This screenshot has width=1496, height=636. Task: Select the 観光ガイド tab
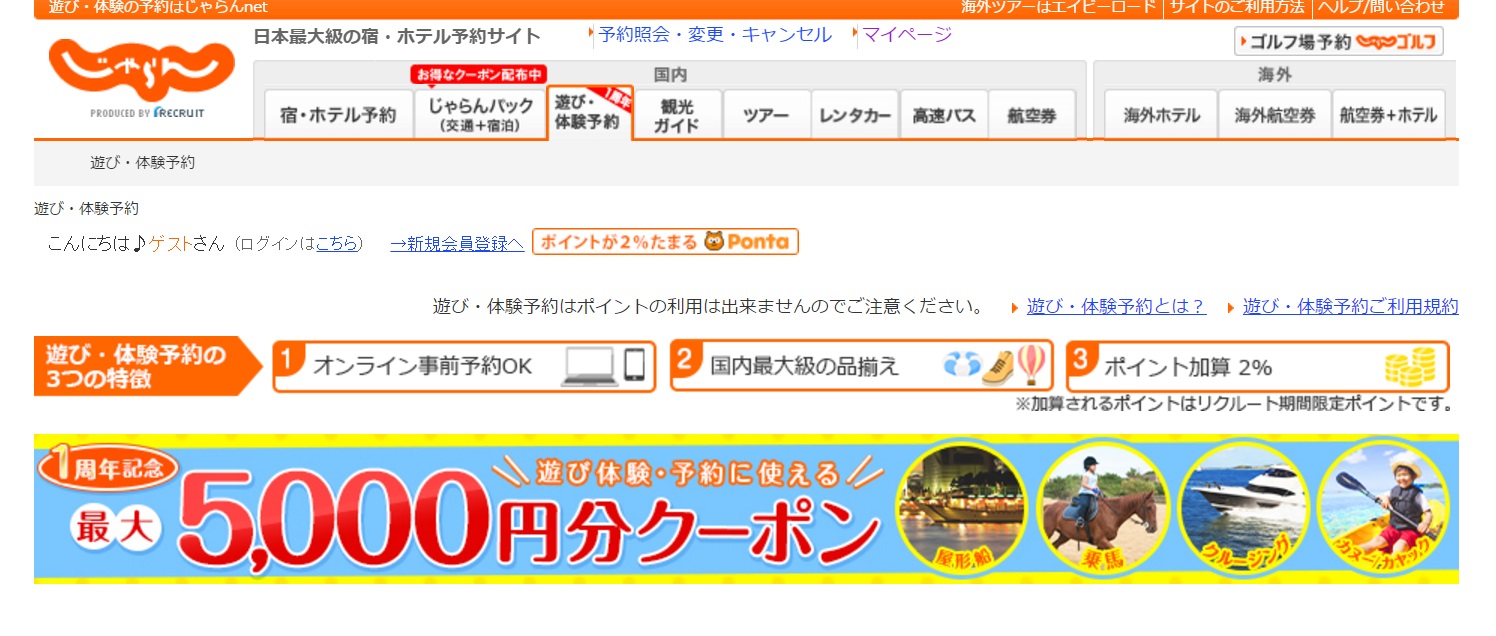point(678,115)
